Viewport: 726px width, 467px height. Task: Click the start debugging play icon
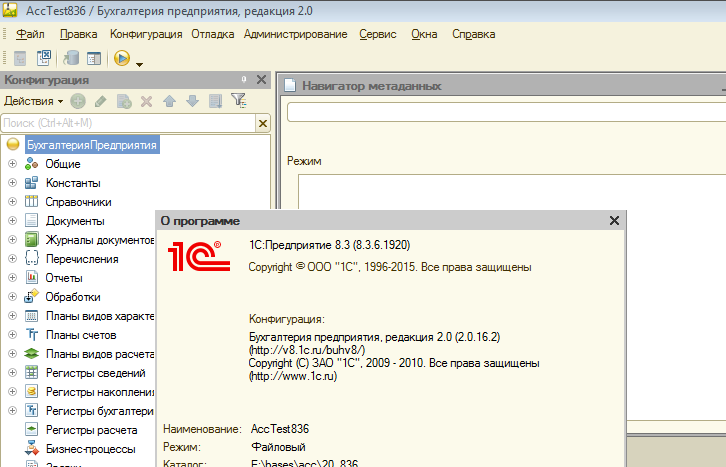tap(122, 58)
